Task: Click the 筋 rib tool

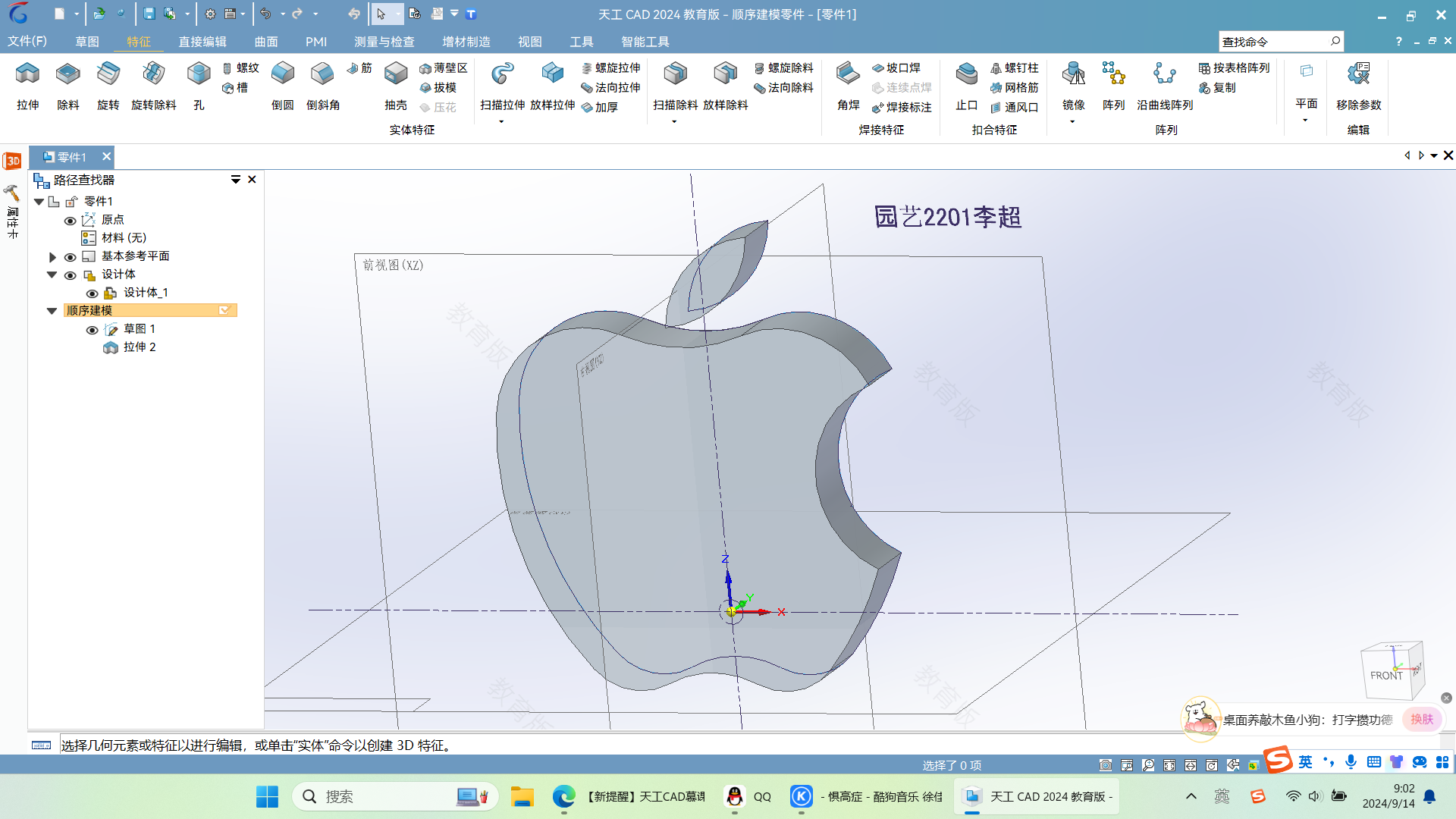Action: tap(359, 68)
